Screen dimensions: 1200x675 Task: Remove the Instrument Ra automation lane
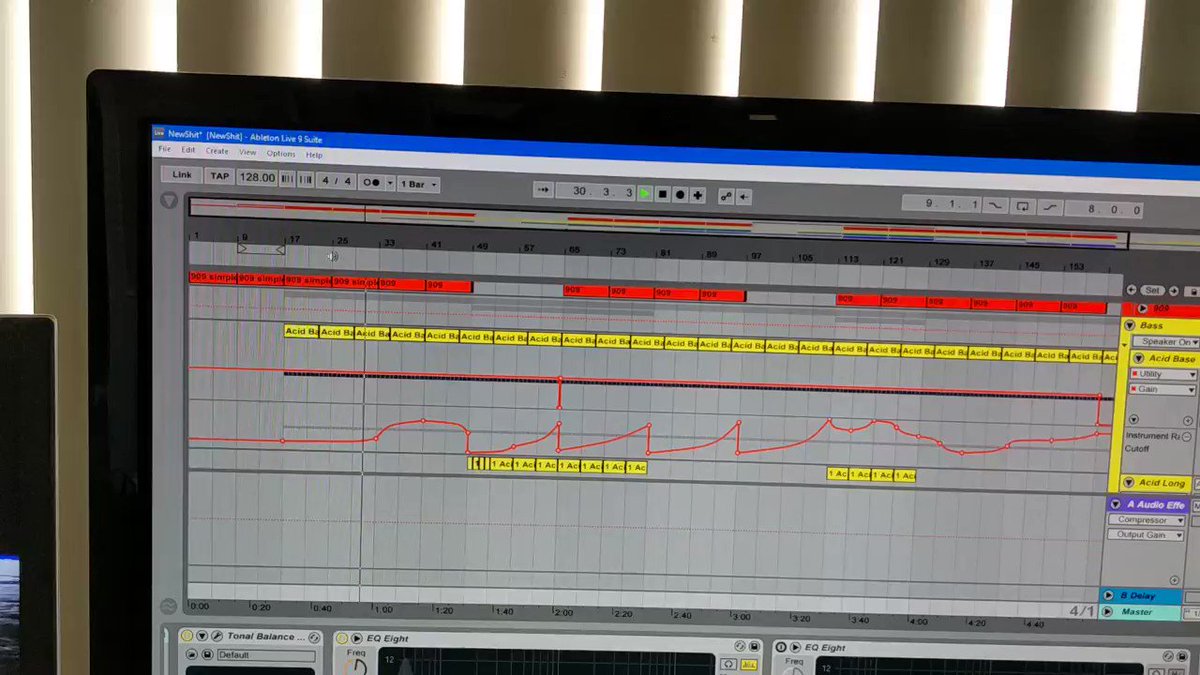point(1187,437)
